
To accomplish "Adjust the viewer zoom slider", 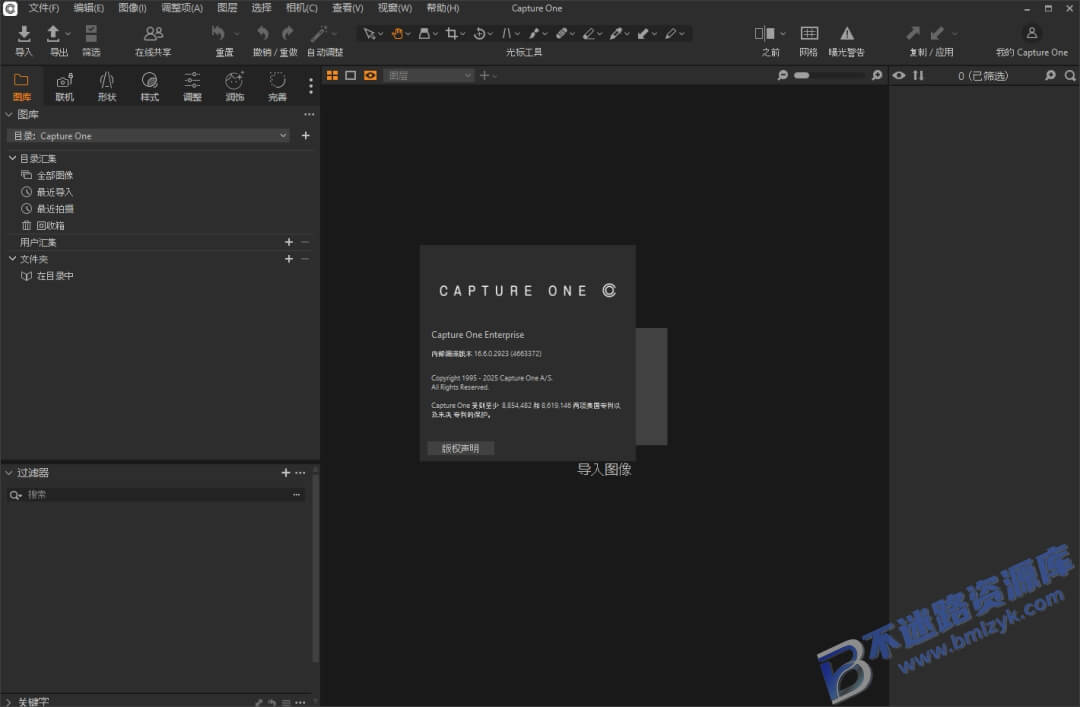I will point(829,75).
